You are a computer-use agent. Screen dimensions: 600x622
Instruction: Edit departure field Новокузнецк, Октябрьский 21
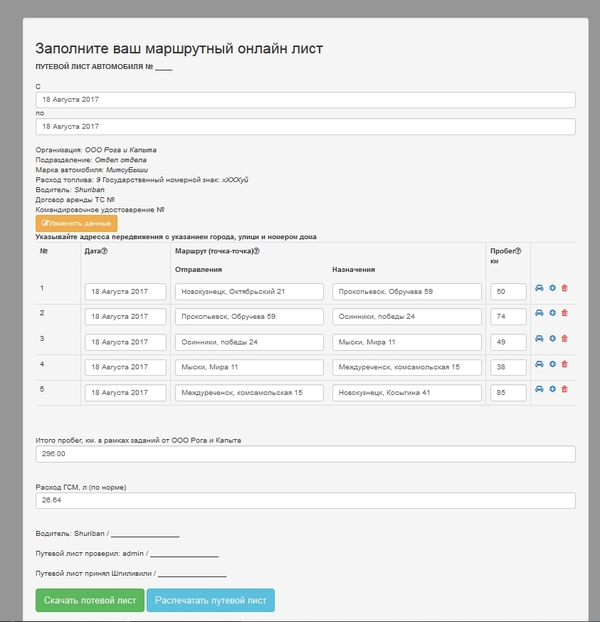click(249, 292)
